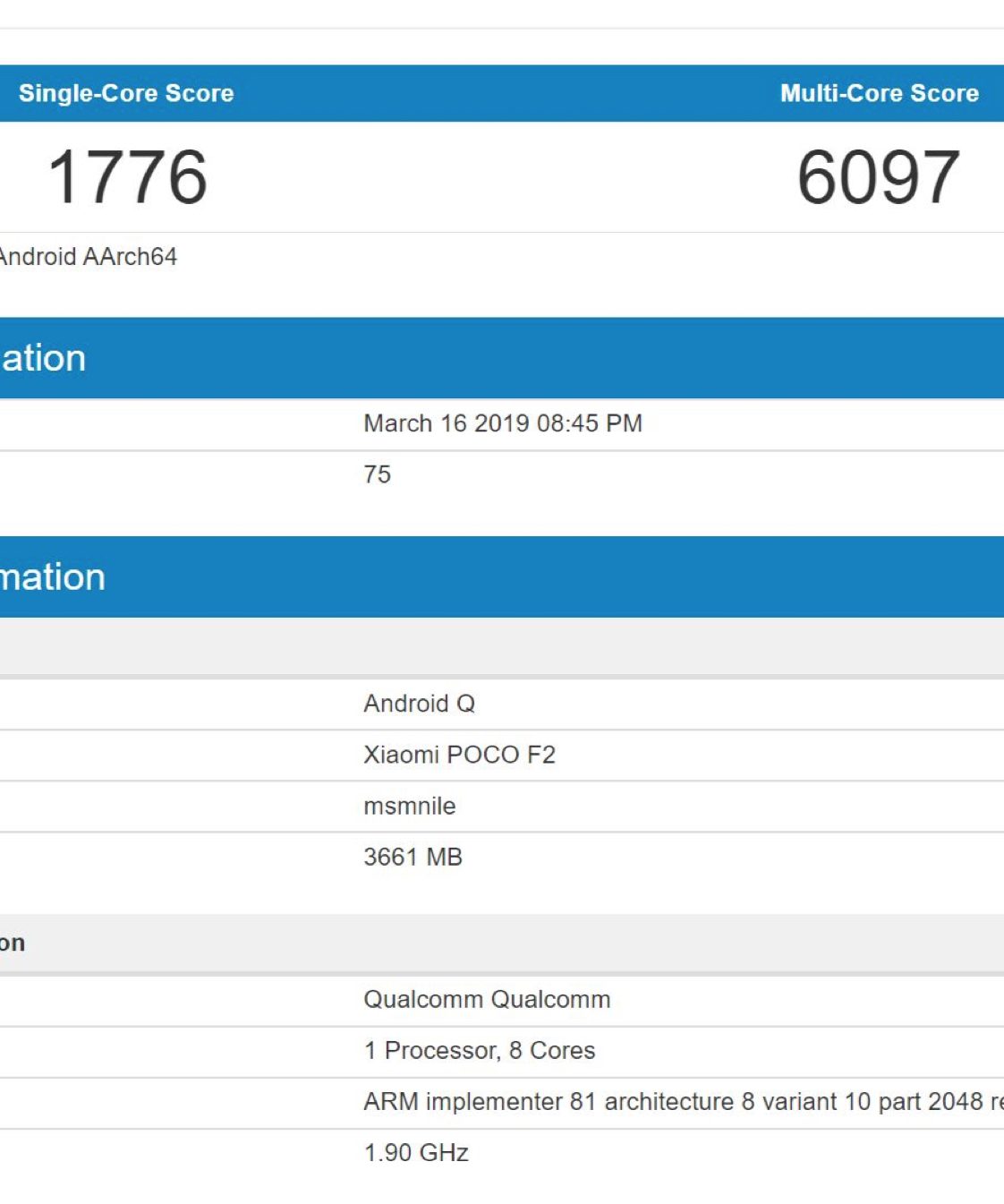The width and height of the screenshot is (1004, 1204).
Task: Click the 08:45 PM time text
Action: (x=589, y=423)
